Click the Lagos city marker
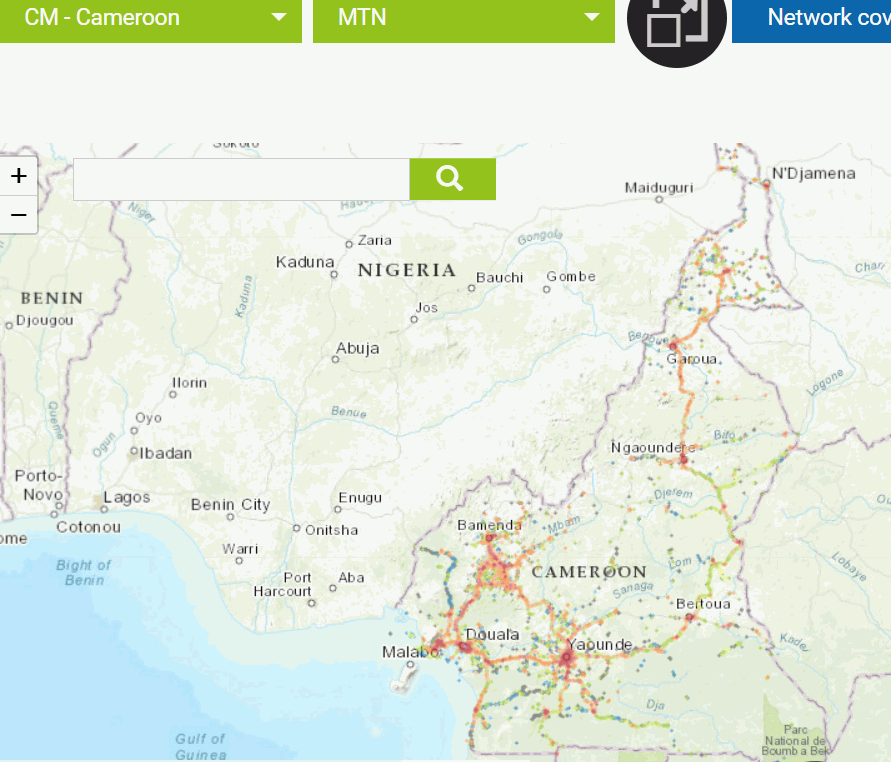The image size is (891, 762). click(x=103, y=497)
